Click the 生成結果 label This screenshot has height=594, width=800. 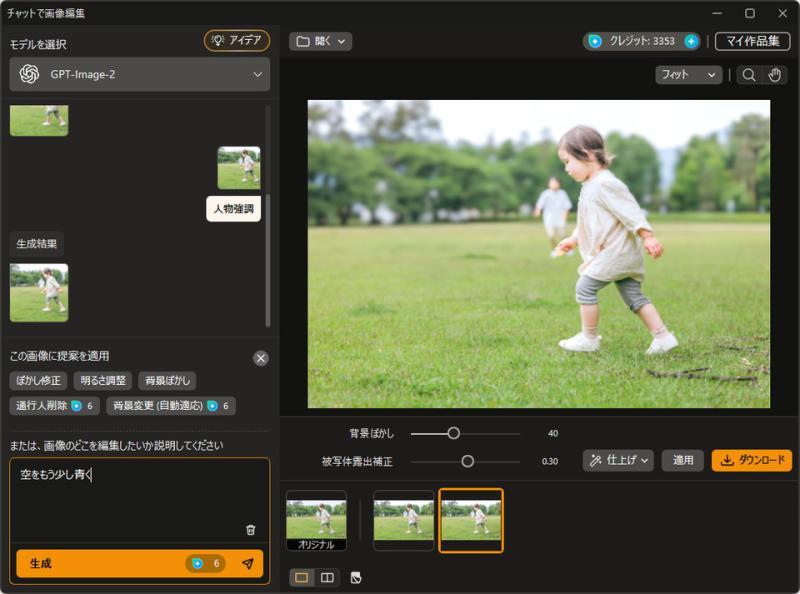(x=37, y=244)
